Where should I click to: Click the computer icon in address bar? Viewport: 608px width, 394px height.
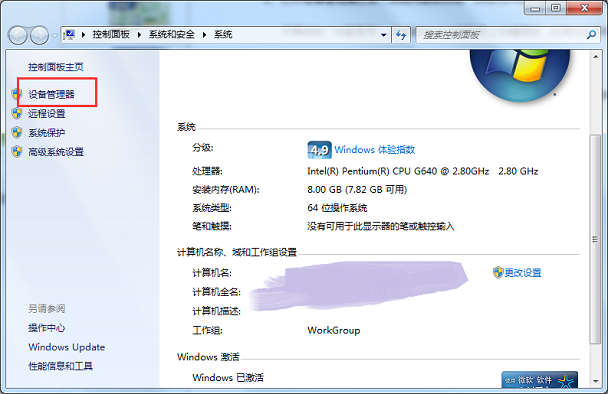[69, 35]
